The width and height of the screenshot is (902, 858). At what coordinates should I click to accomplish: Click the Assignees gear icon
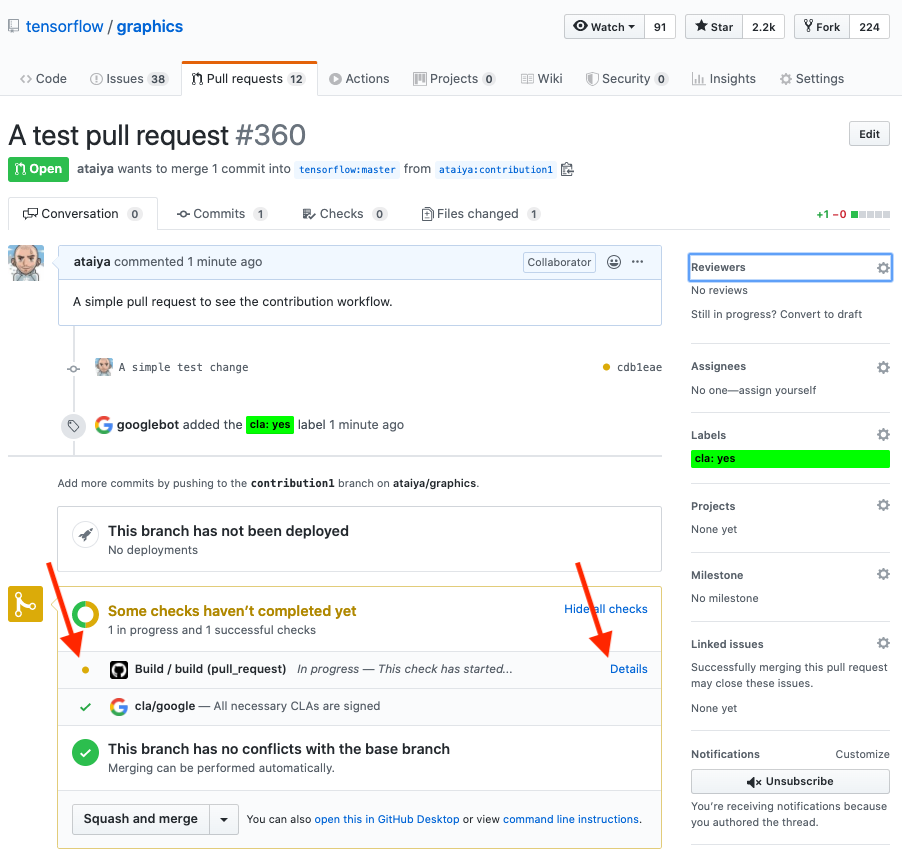pyautogui.click(x=883, y=367)
